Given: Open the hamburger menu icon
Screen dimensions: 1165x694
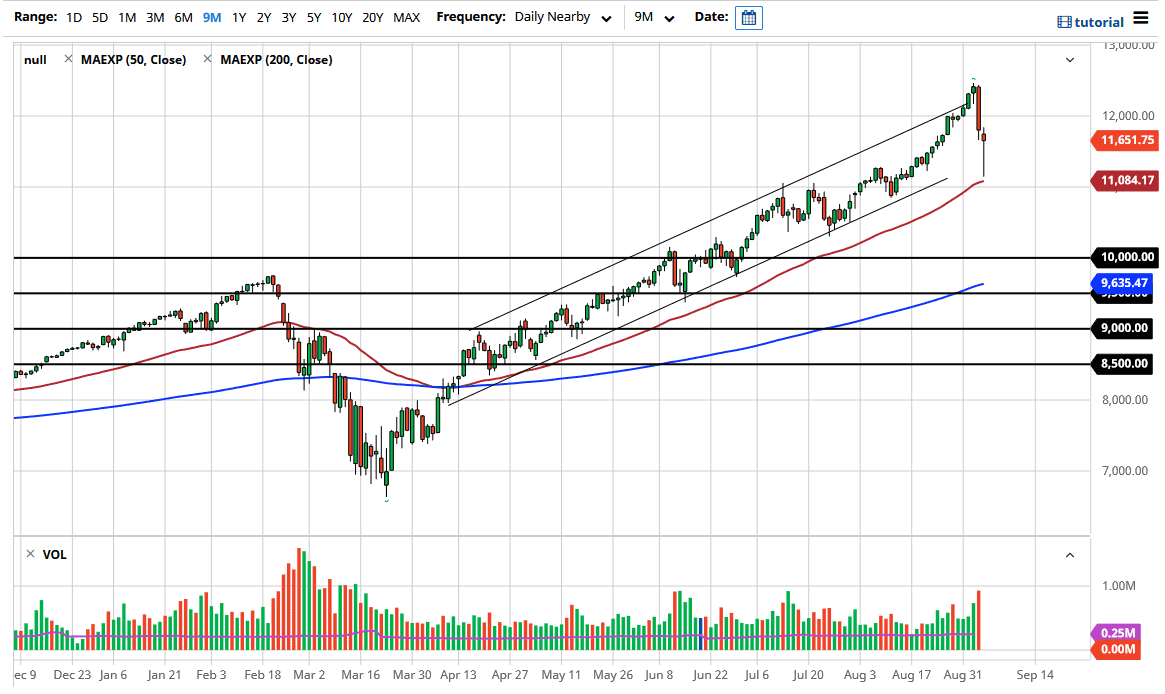Looking at the screenshot, I should (1140, 17).
